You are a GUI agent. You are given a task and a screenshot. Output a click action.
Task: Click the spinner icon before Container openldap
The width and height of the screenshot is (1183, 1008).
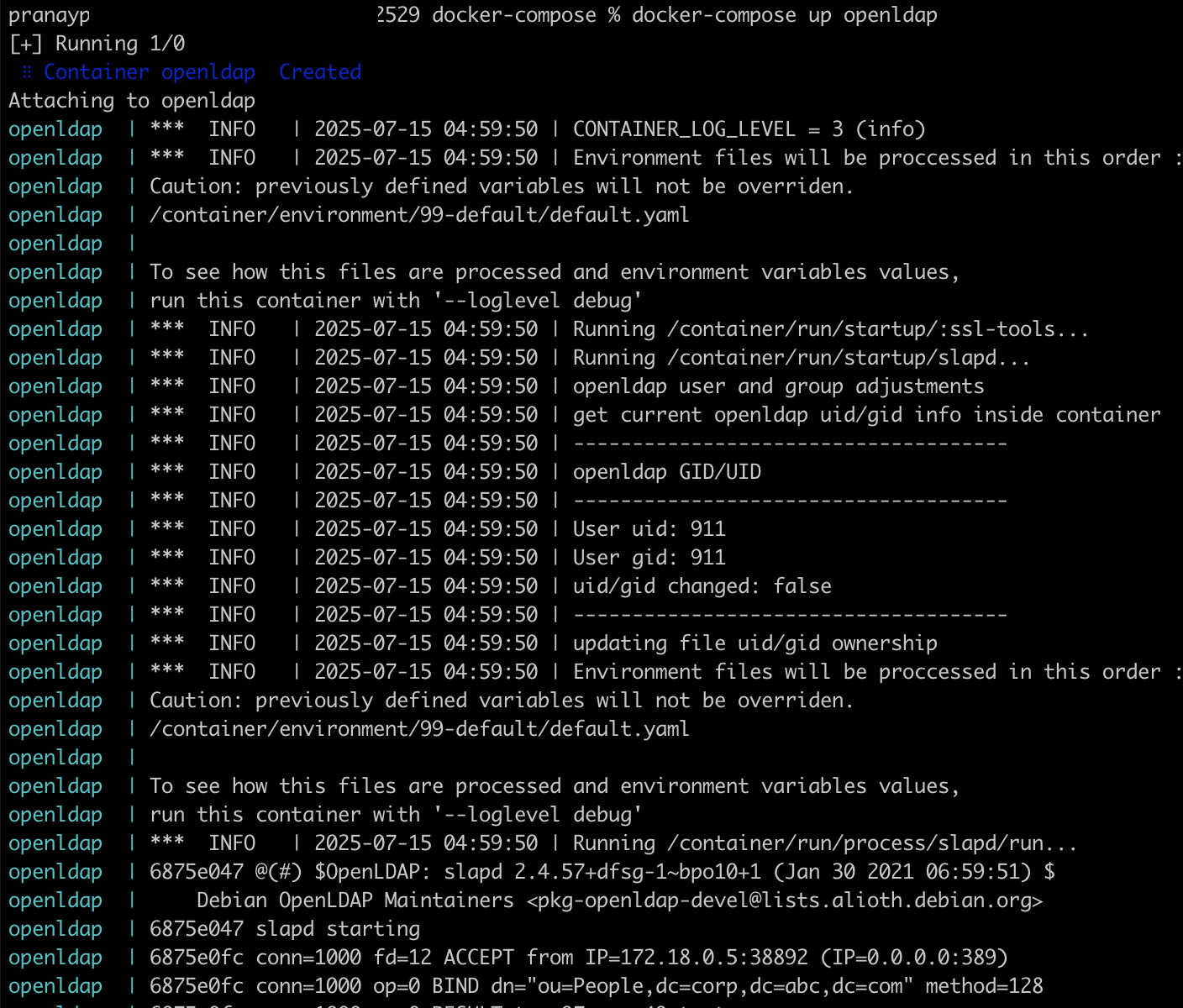point(27,72)
